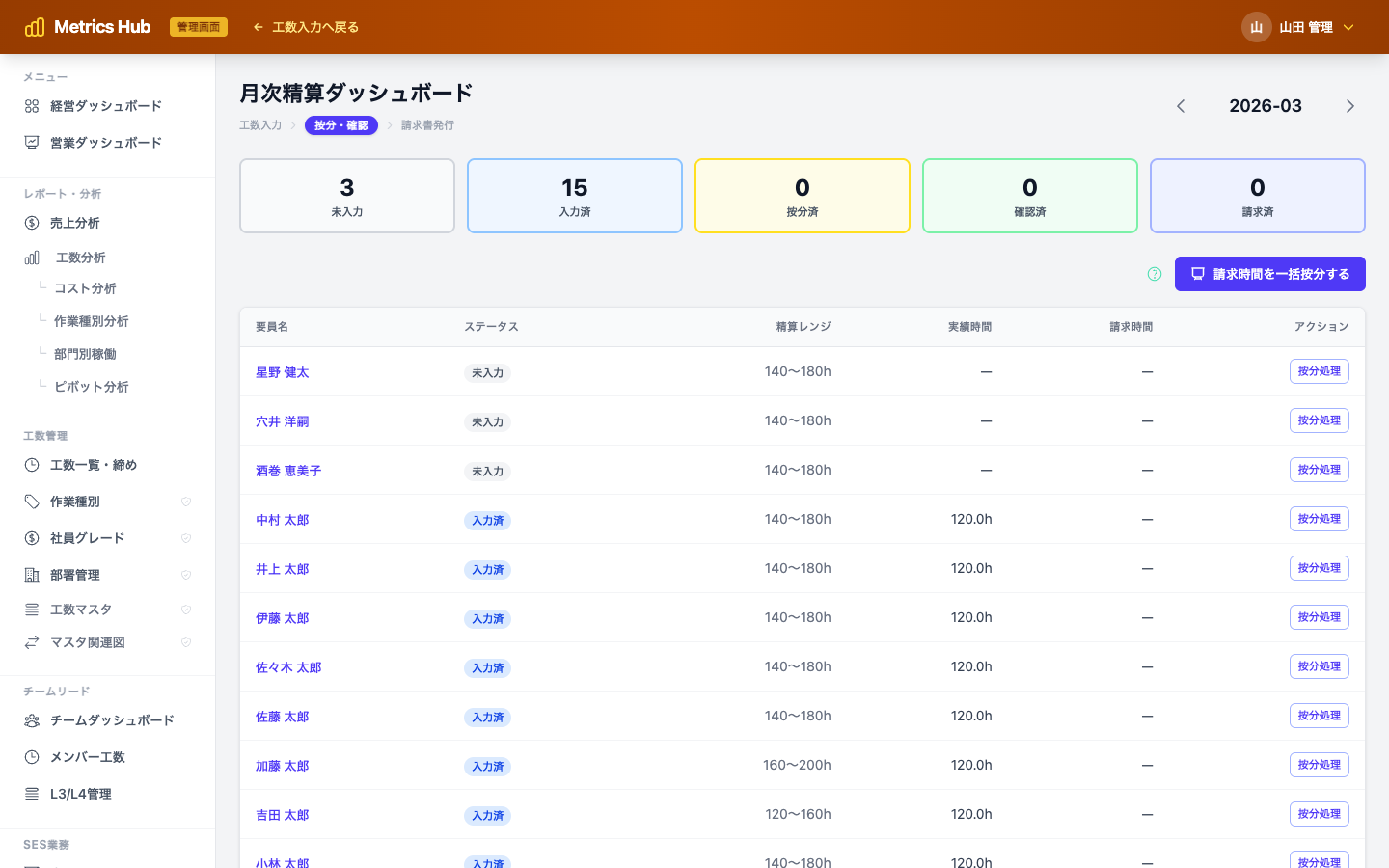The image size is (1389, 868).
Task: Click the 山 user avatar
Action: pyautogui.click(x=1256, y=27)
